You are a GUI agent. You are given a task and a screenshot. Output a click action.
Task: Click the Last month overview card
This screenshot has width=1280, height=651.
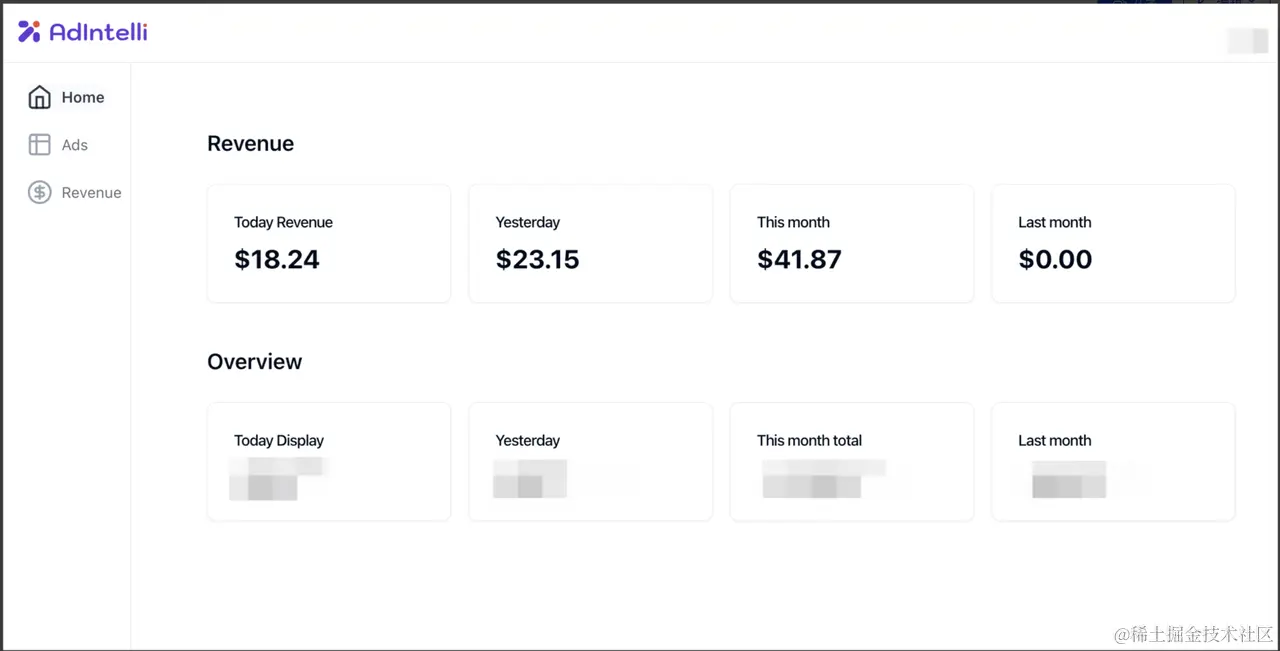pos(1113,461)
